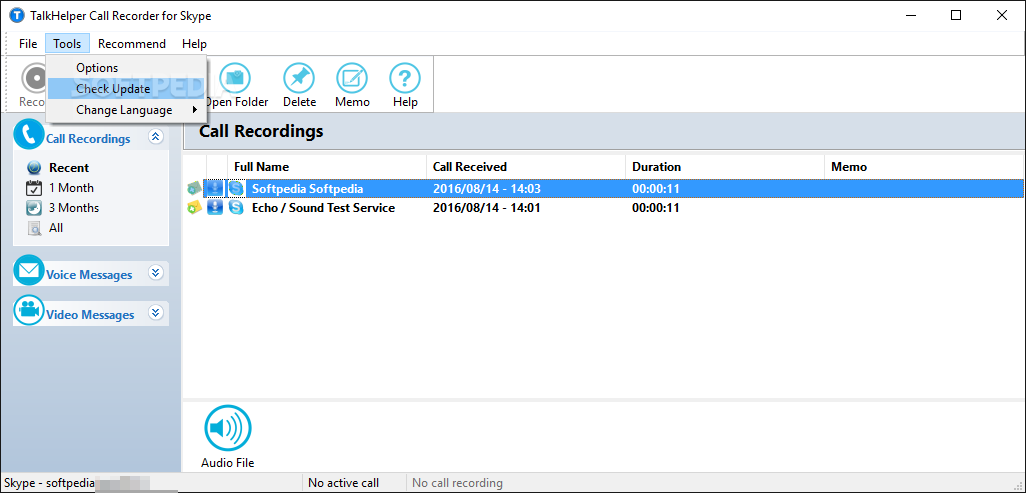
Task: Click the All filter document icon
Action: [34, 228]
